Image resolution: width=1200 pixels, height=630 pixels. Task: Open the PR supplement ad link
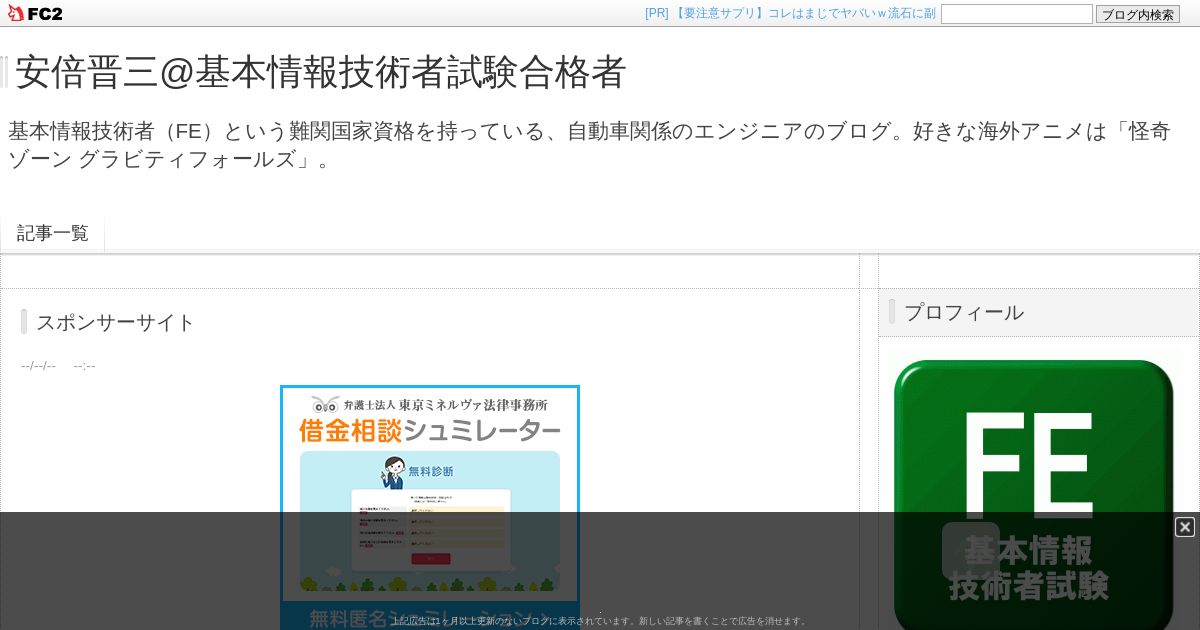pos(790,13)
